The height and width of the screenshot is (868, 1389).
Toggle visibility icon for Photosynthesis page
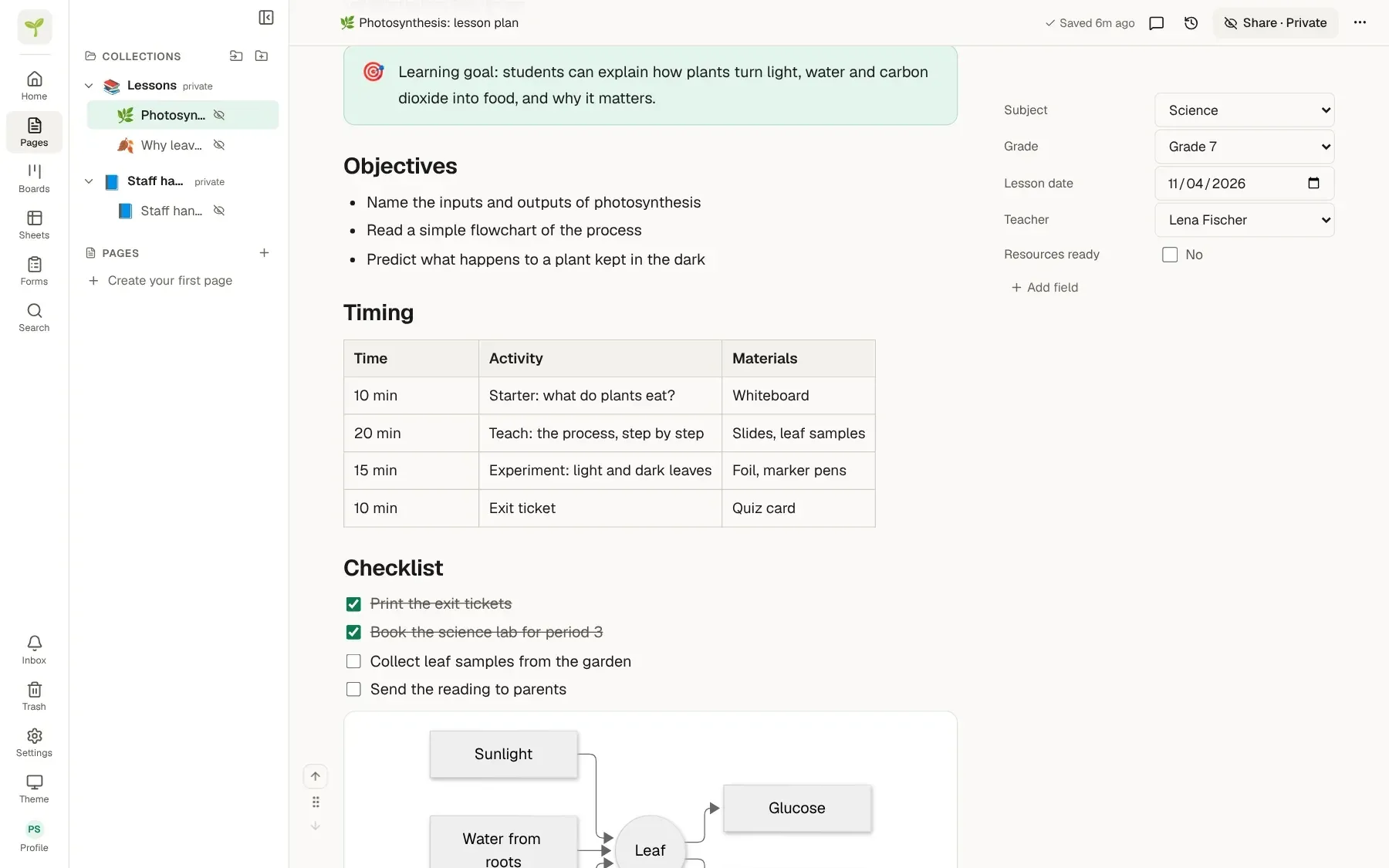tap(219, 115)
